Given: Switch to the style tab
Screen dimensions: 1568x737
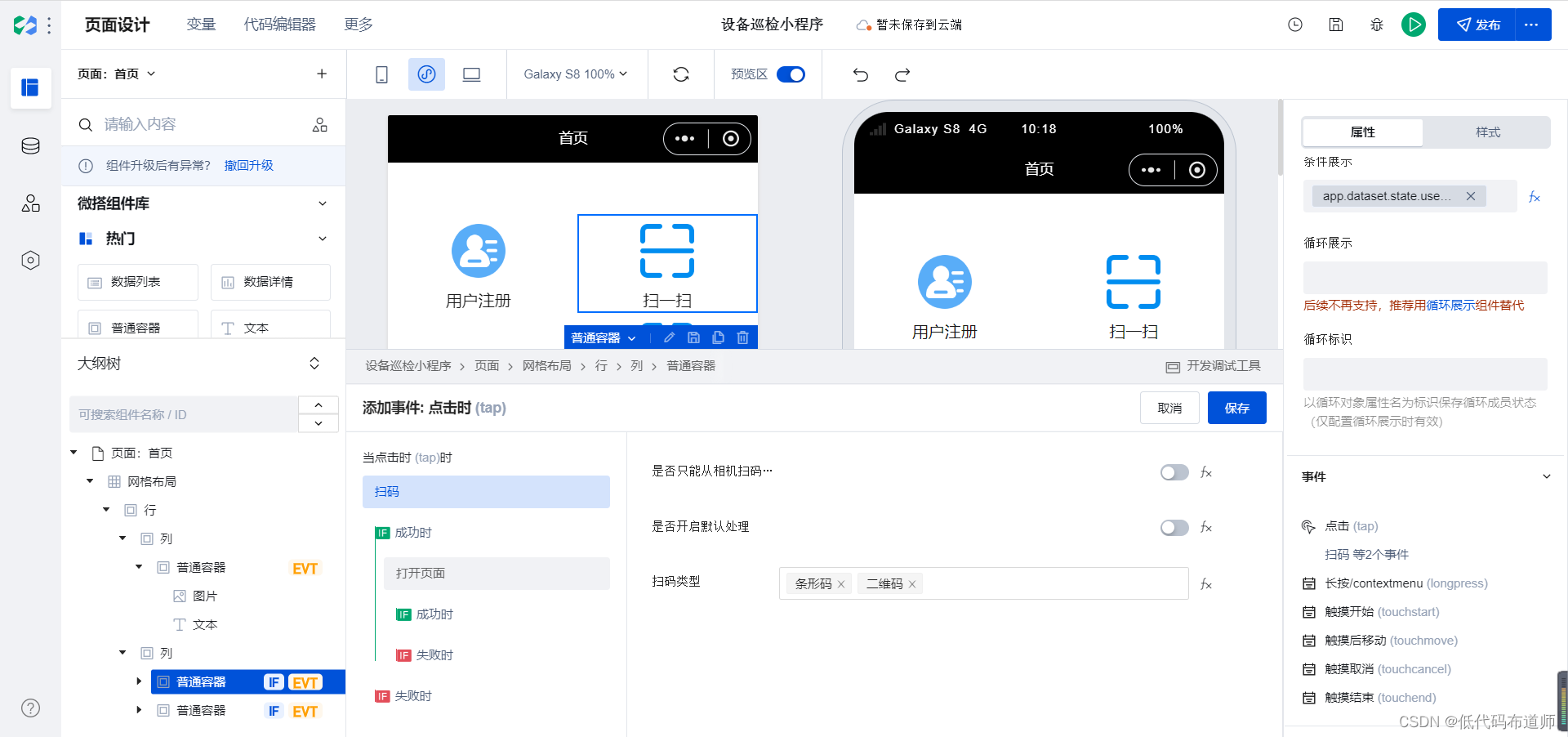Looking at the screenshot, I should click(1488, 132).
